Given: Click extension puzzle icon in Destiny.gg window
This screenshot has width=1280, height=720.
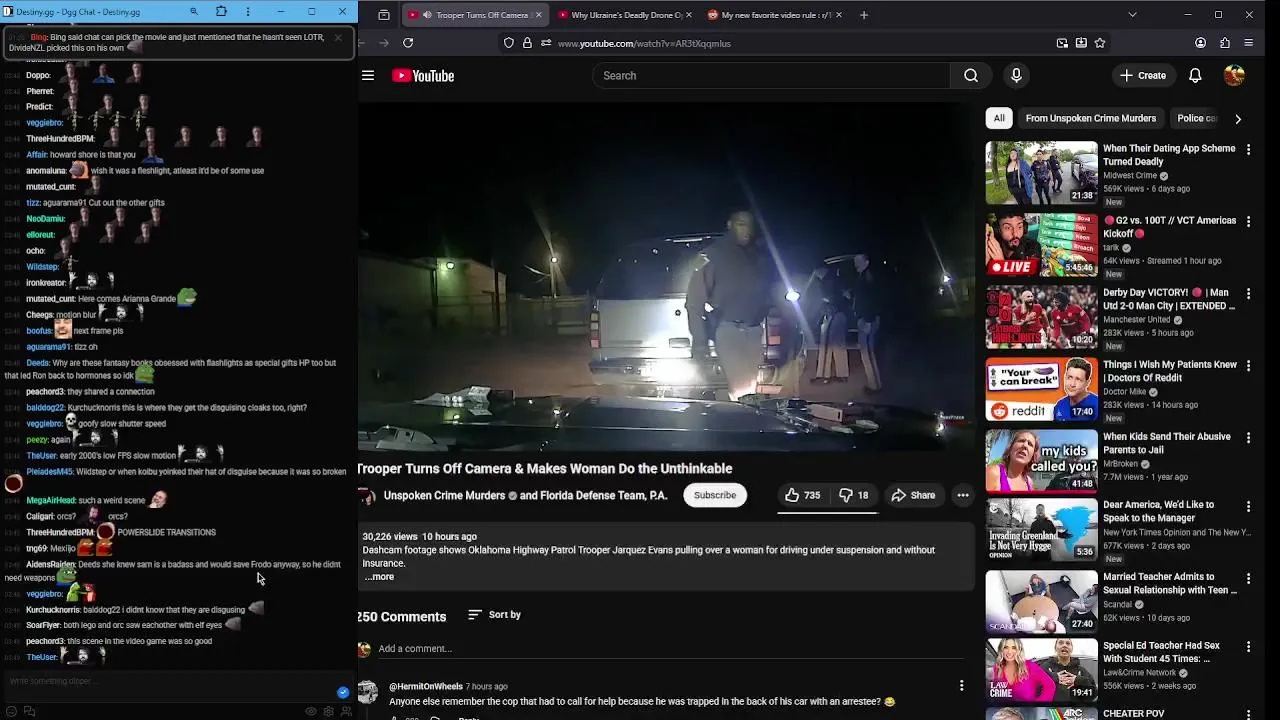Looking at the screenshot, I should pyautogui.click(x=221, y=12).
